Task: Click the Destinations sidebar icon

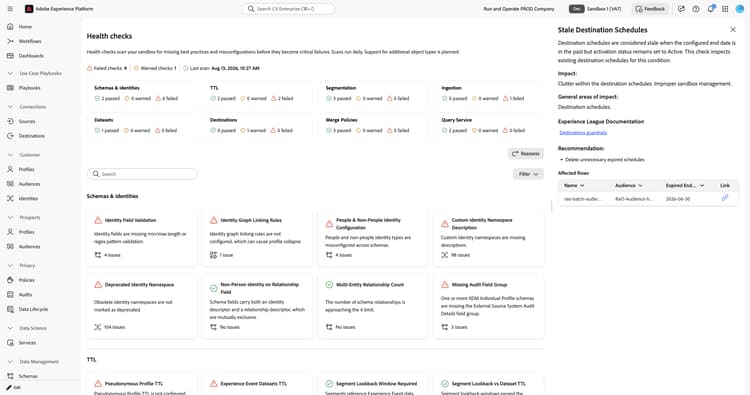Action: pyautogui.click(x=10, y=136)
